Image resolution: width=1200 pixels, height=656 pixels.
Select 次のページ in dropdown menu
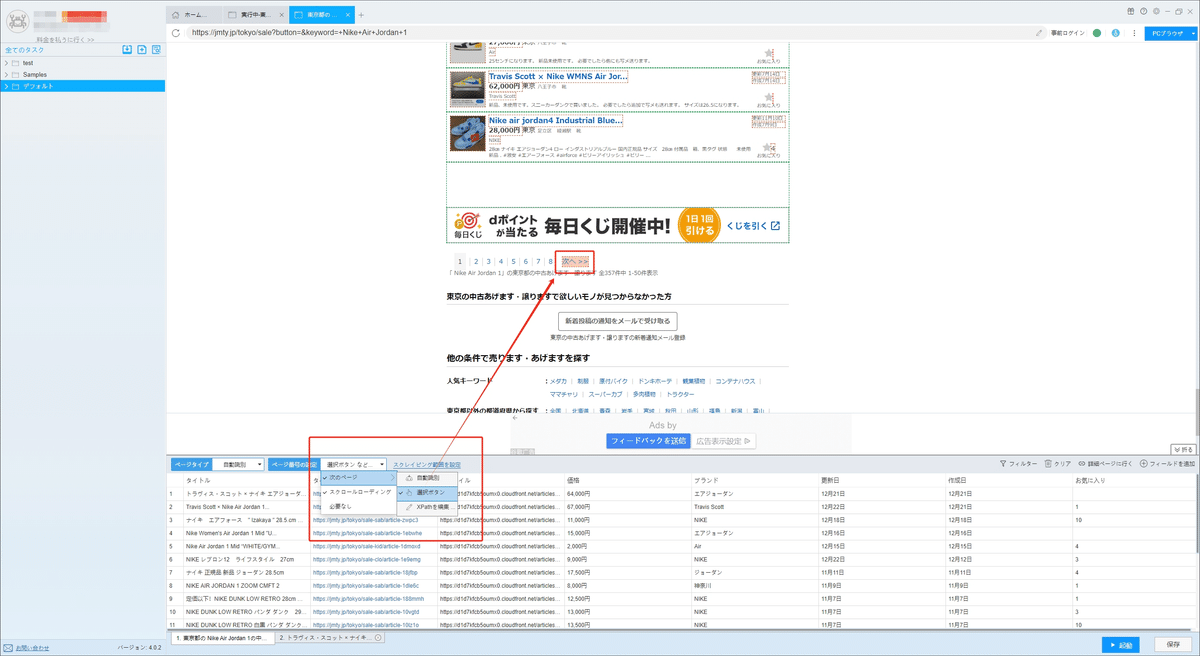tap(357, 478)
